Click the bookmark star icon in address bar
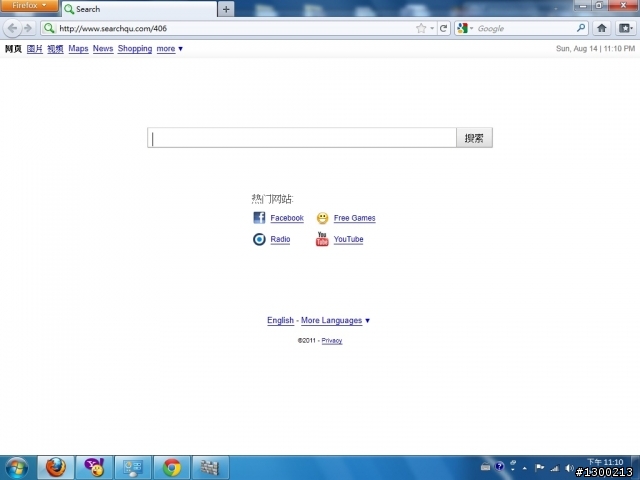The width and height of the screenshot is (640, 480). 421,28
